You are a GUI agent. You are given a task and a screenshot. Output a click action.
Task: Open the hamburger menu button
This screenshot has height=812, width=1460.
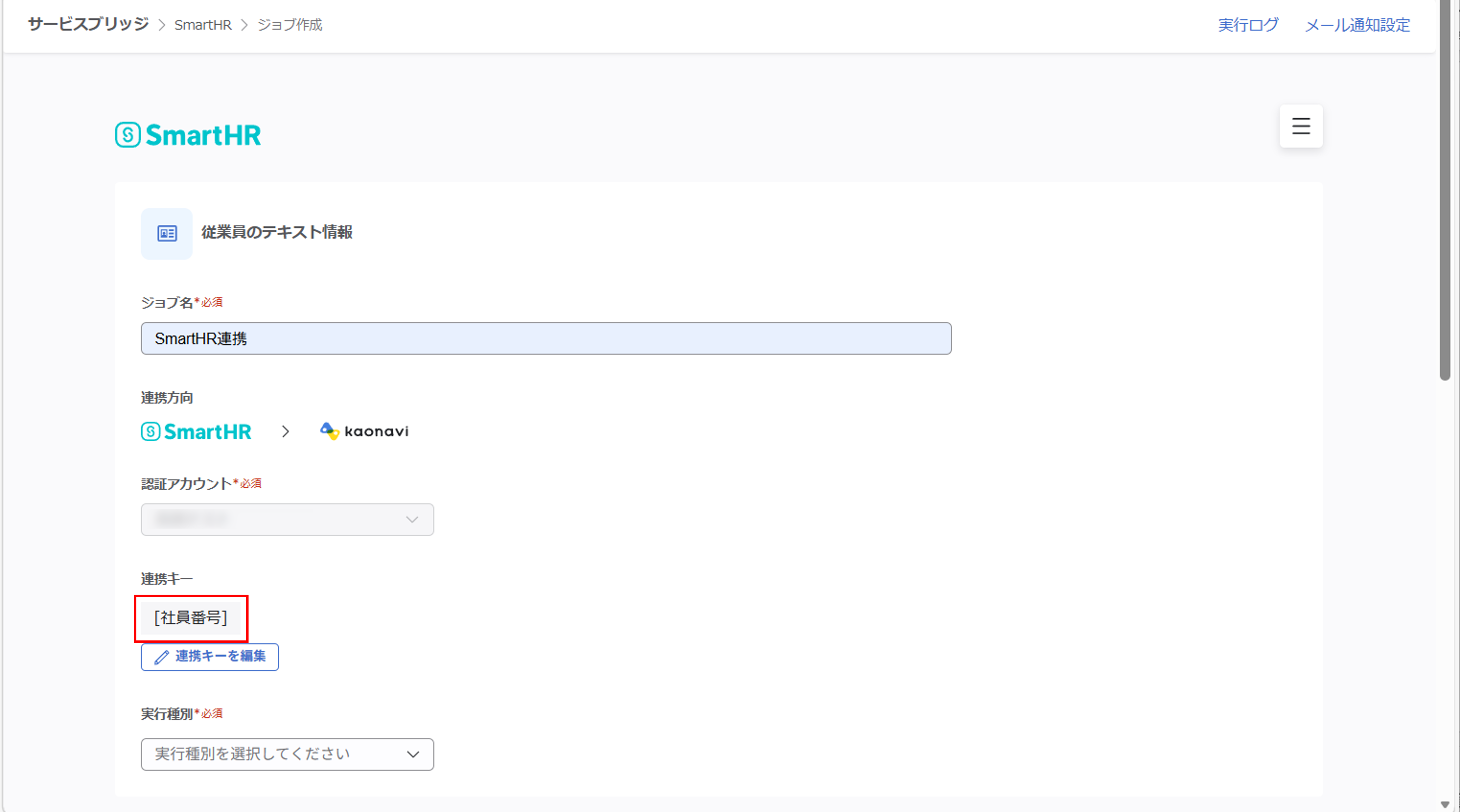point(1301,126)
